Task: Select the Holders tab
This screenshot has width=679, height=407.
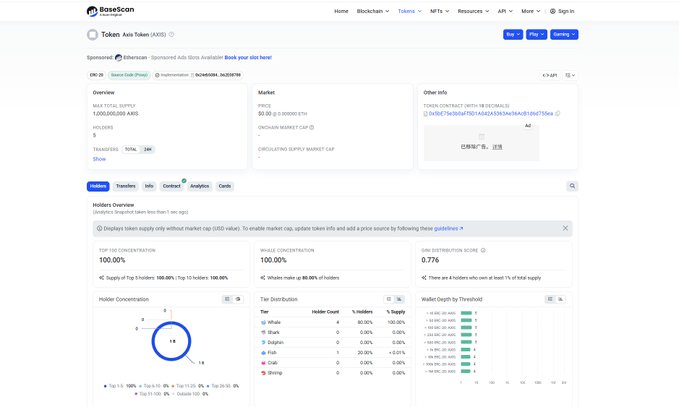Action: pyautogui.click(x=98, y=186)
